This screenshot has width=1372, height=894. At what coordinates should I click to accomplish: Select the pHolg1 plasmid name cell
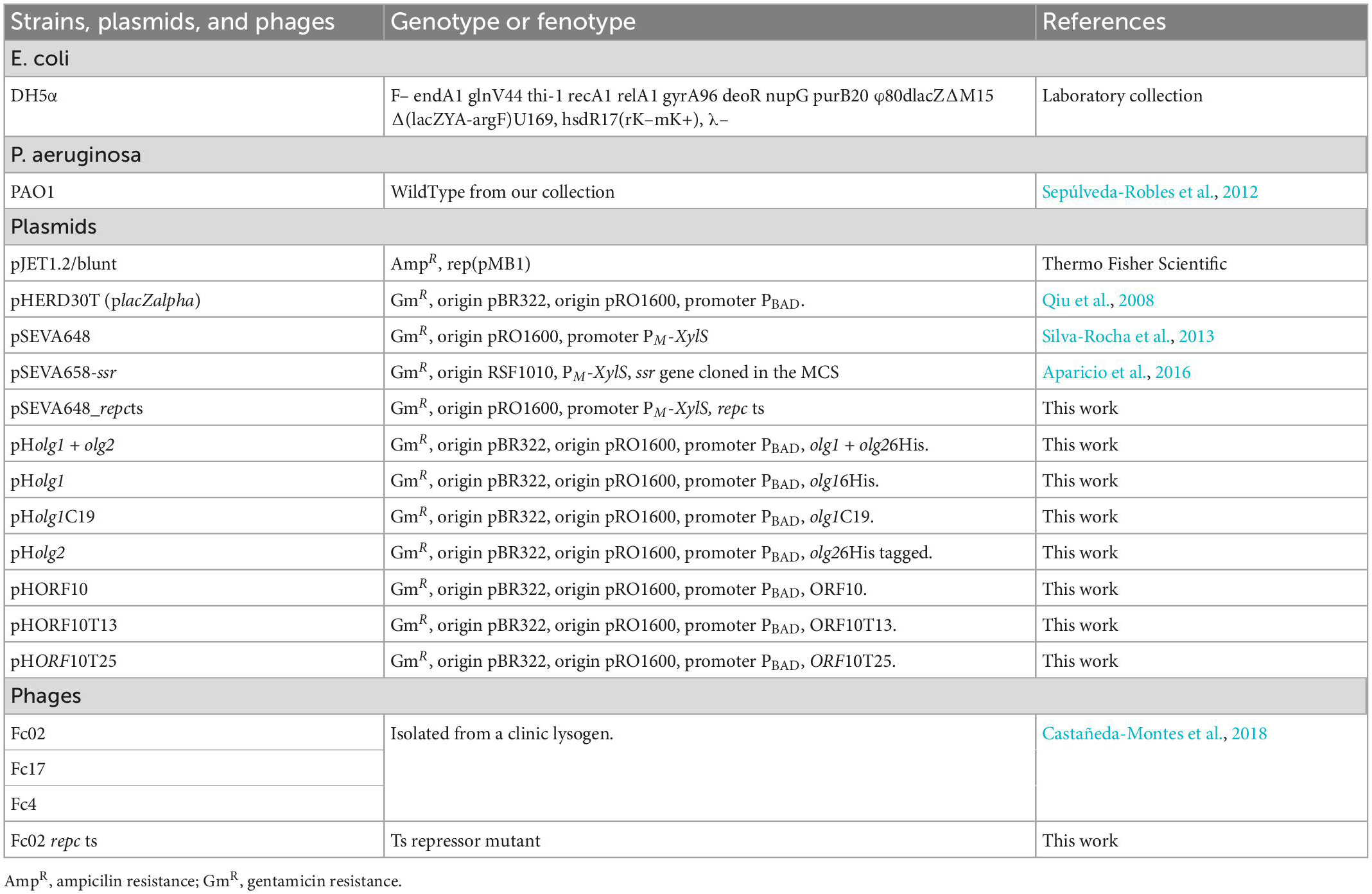pyautogui.click(x=194, y=480)
